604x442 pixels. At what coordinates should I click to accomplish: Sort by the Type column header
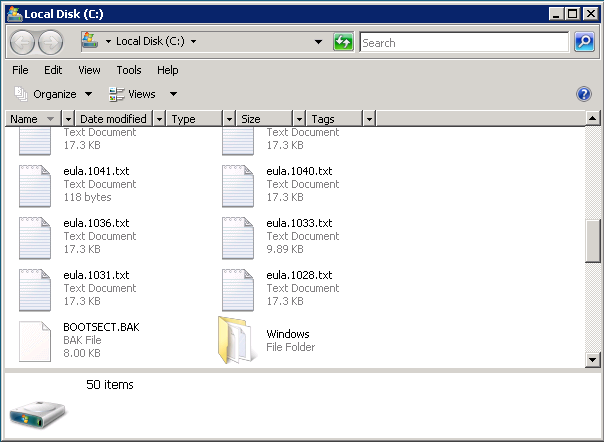coord(195,119)
